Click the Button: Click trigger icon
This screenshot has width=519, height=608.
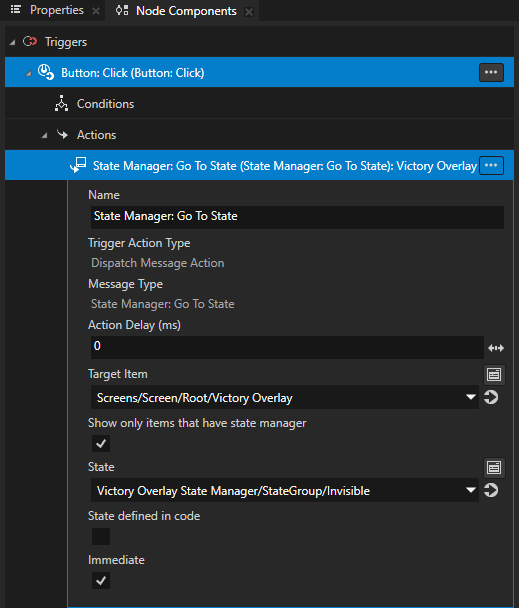[x=46, y=72]
